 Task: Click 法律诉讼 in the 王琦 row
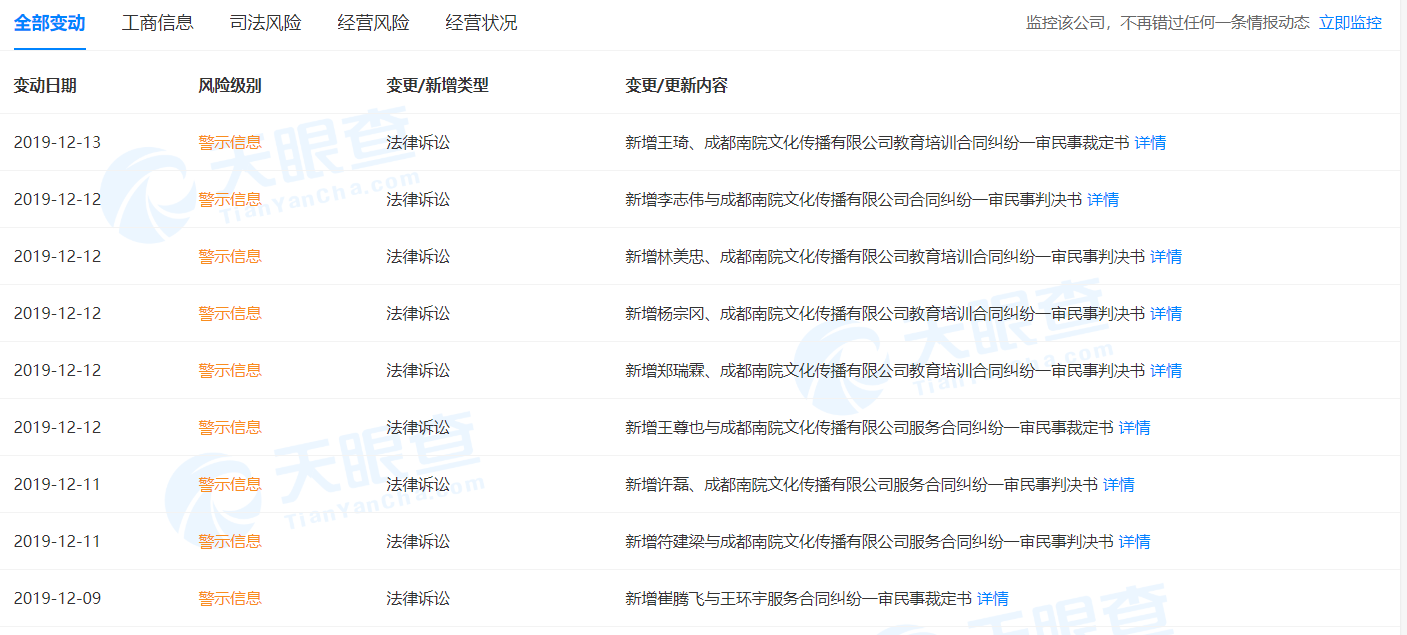[x=418, y=142]
